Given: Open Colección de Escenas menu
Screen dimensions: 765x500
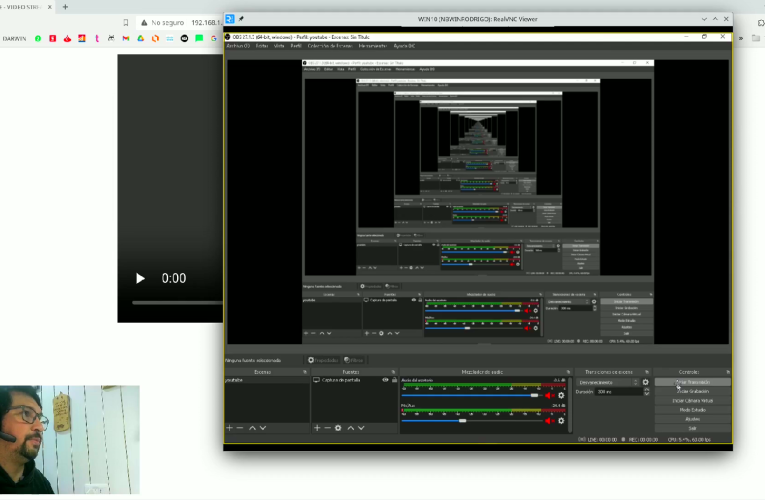Looking at the screenshot, I should click(x=330, y=46).
